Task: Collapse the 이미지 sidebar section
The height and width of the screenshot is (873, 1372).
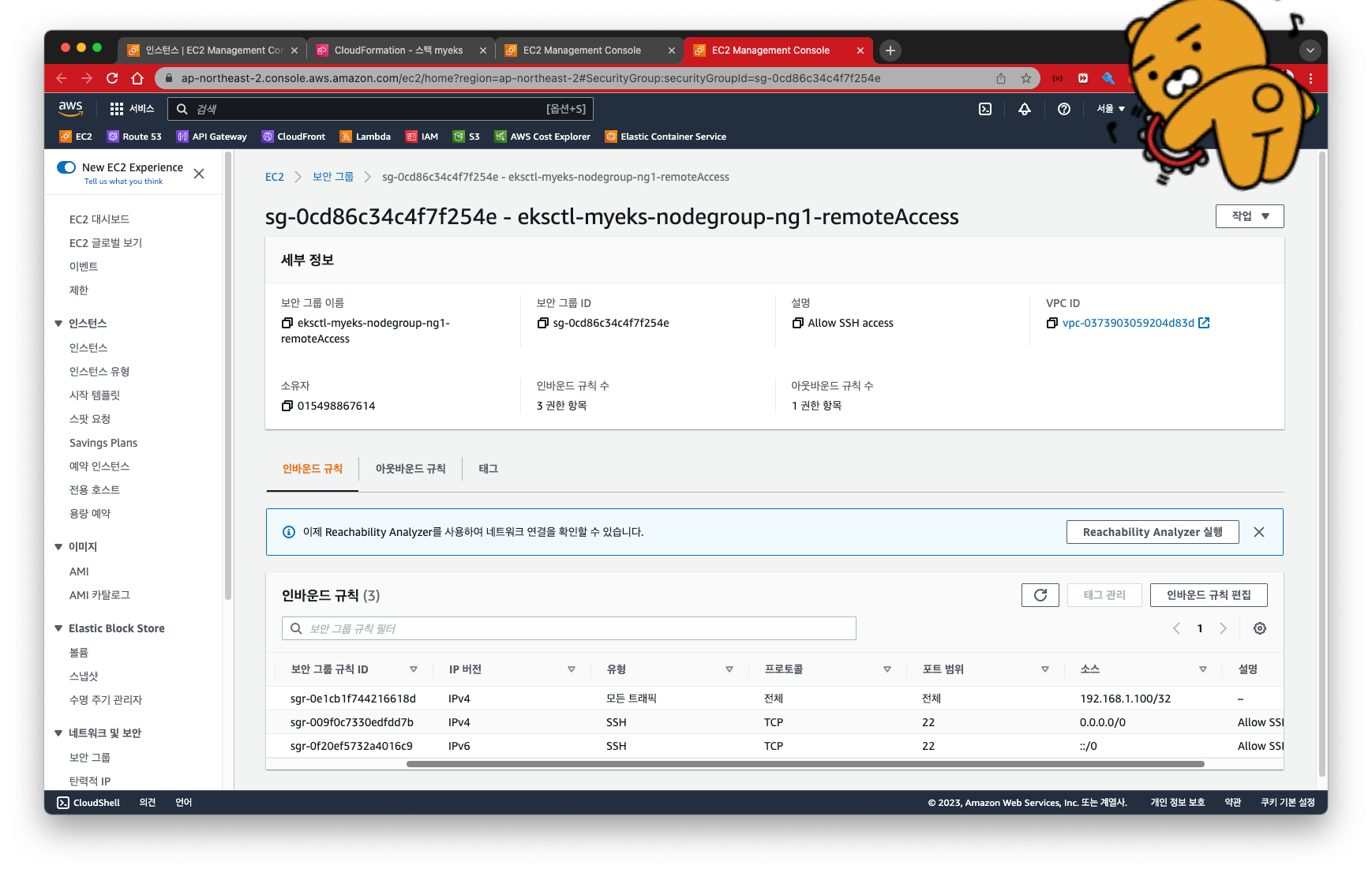Action: click(x=58, y=547)
